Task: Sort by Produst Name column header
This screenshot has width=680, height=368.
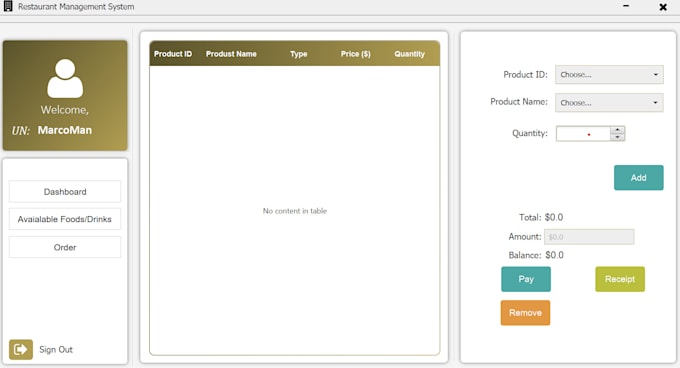Action: pyautogui.click(x=231, y=54)
